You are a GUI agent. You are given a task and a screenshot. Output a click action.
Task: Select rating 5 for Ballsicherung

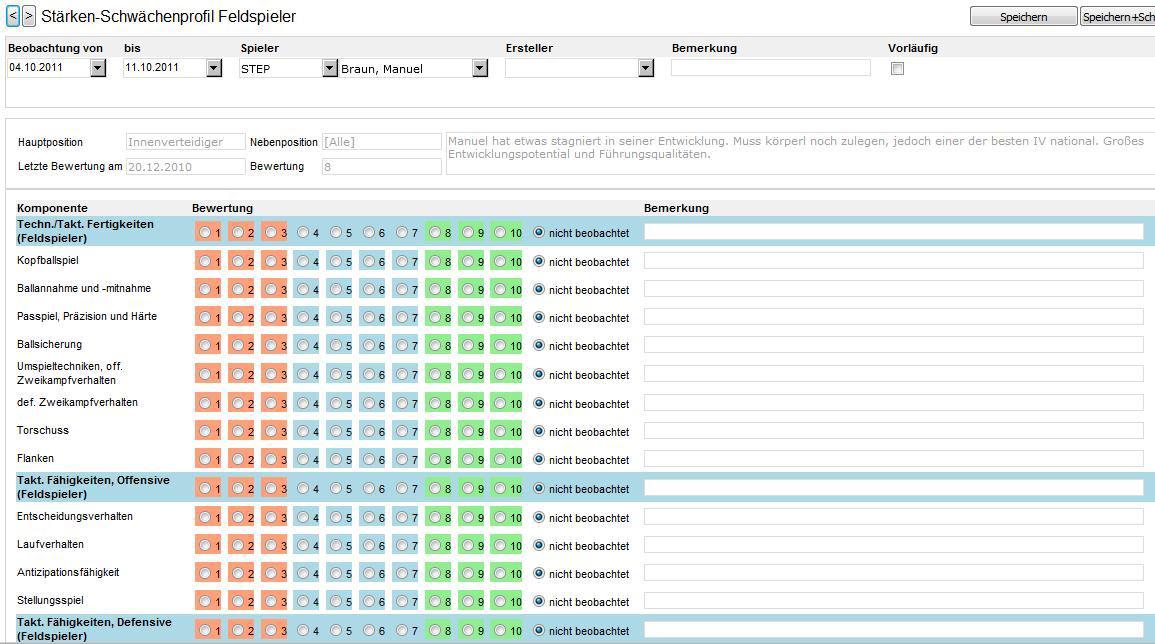pos(336,345)
